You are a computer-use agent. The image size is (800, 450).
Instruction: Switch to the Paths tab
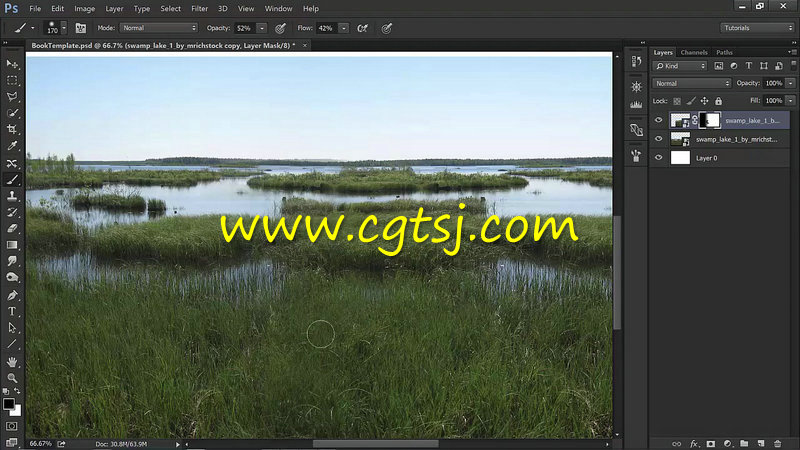(x=724, y=52)
